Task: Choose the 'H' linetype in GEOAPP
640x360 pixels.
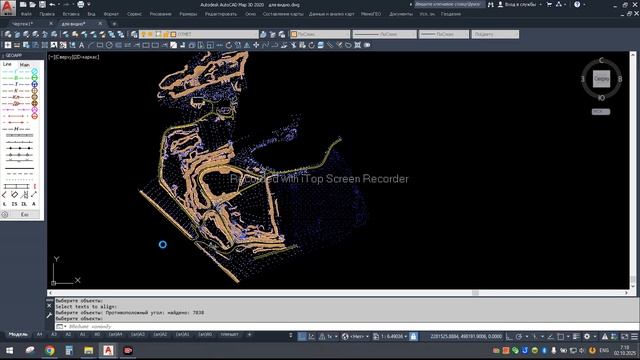Action: click(x=16, y=129)
